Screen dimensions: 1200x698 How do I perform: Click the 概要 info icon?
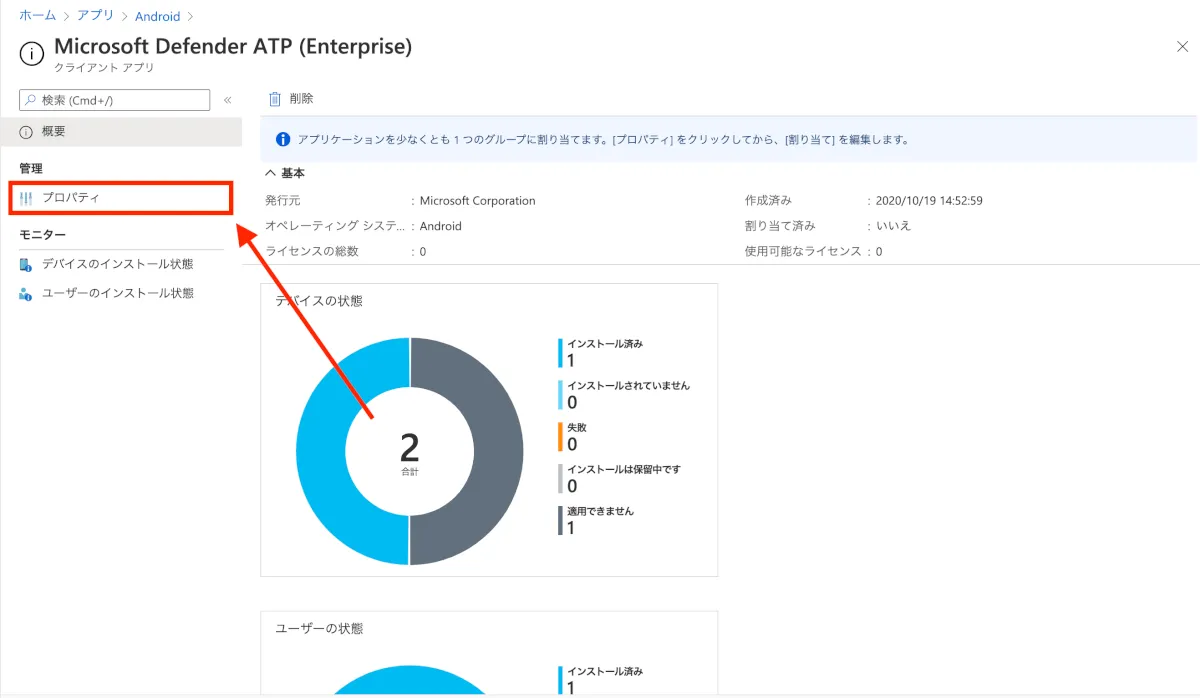[x=26, y=132]
